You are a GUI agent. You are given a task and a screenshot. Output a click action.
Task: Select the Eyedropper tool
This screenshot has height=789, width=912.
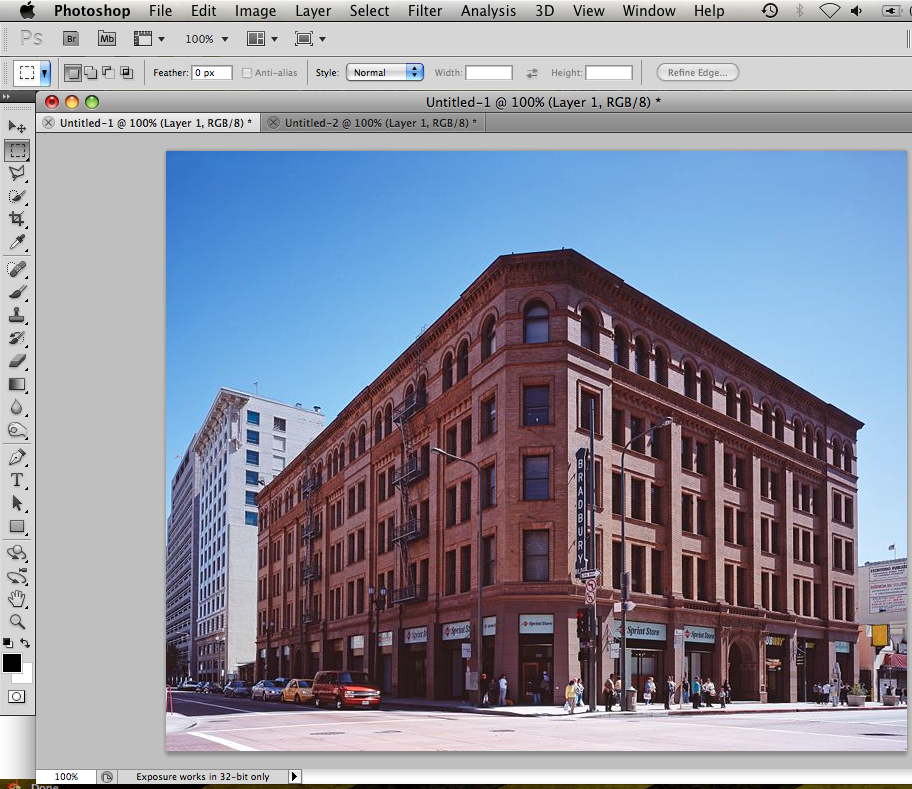17,242
